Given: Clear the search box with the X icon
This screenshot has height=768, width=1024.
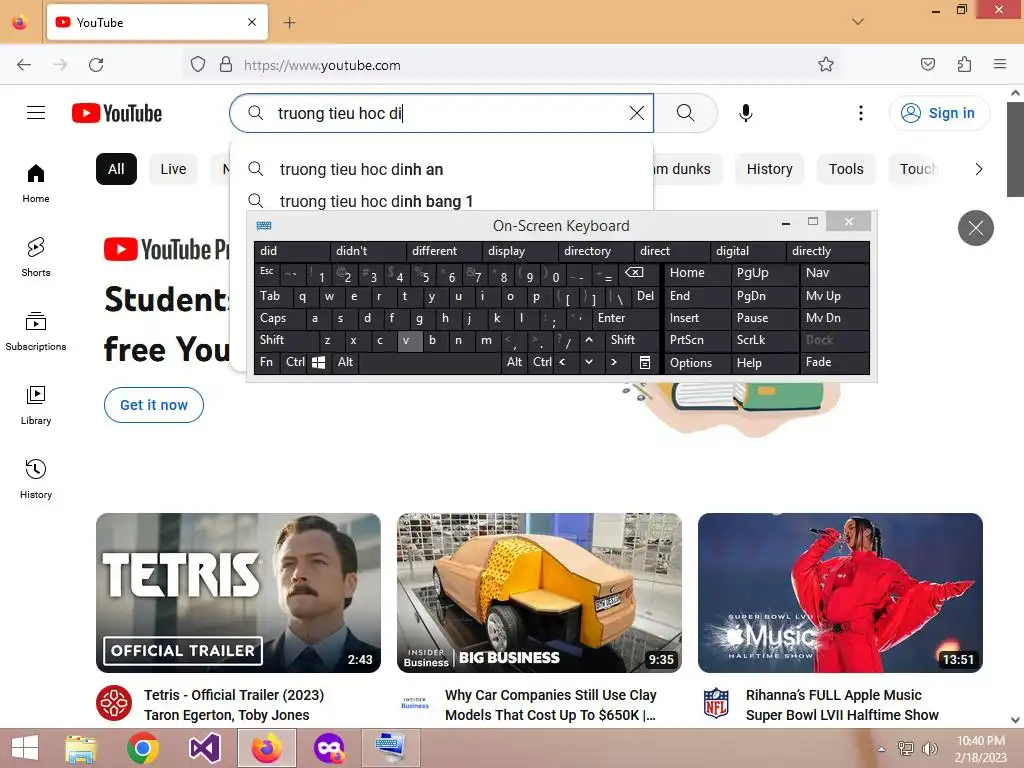Looking at the screenshot, I should coord(637,113).
